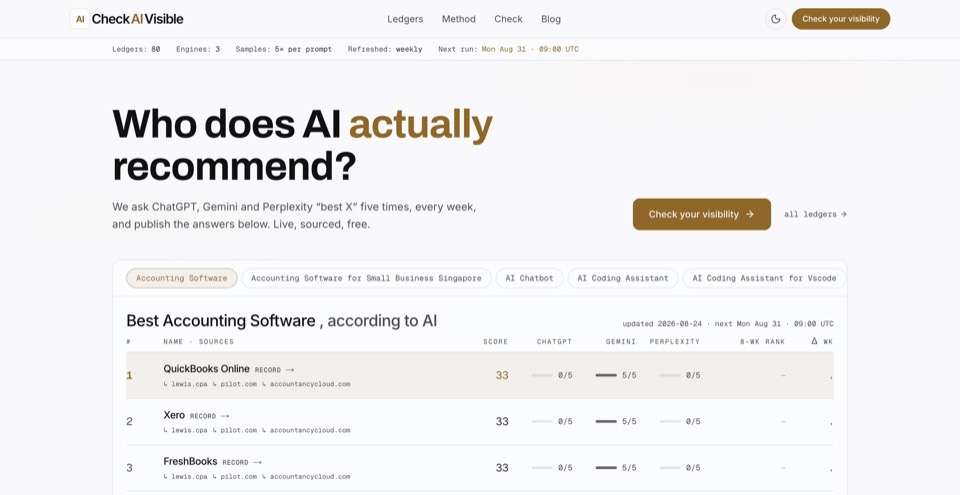
Task: Select the AI Chatbot tab
Action: tap(529, 278)
